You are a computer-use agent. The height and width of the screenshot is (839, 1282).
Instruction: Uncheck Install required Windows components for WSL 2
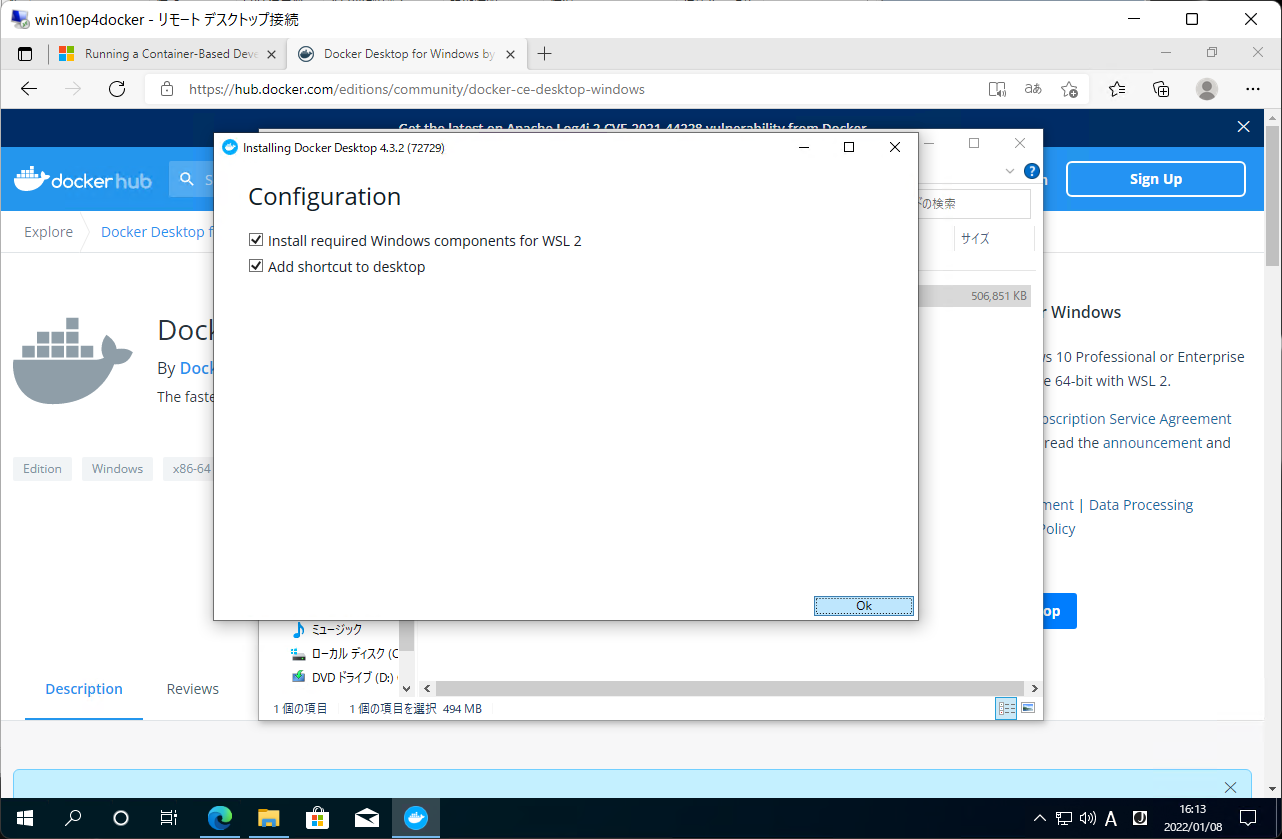(256, 239)
